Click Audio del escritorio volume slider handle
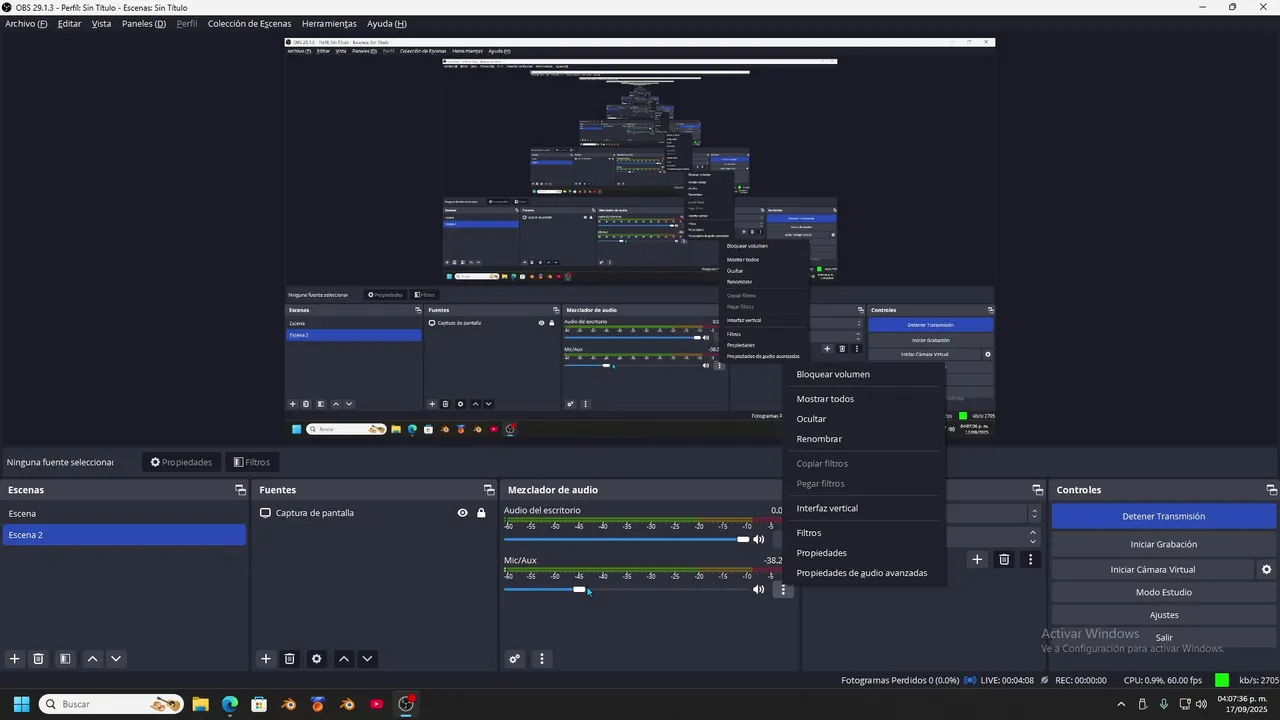This screenshot has height=720, width=1280. pyautogui.click(x=743, y=540)
